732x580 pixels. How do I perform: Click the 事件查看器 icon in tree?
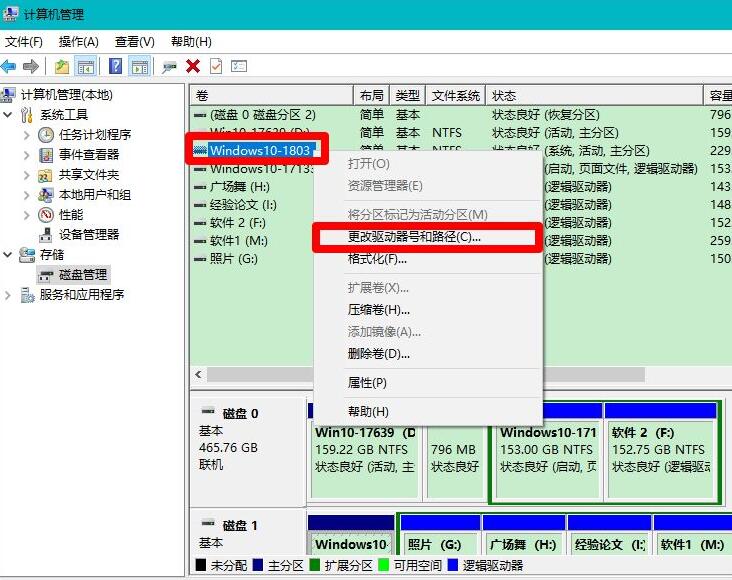pos(46,155)
